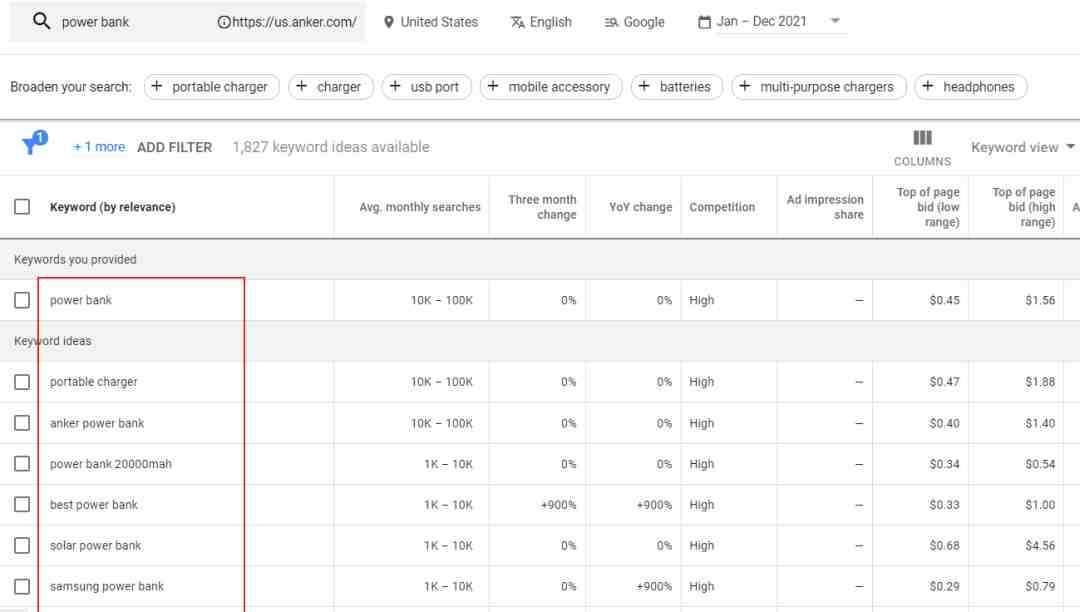This screenshot has height=612, width=1080.
Task: Sort by Three month change header
Action: pos(542,207)
